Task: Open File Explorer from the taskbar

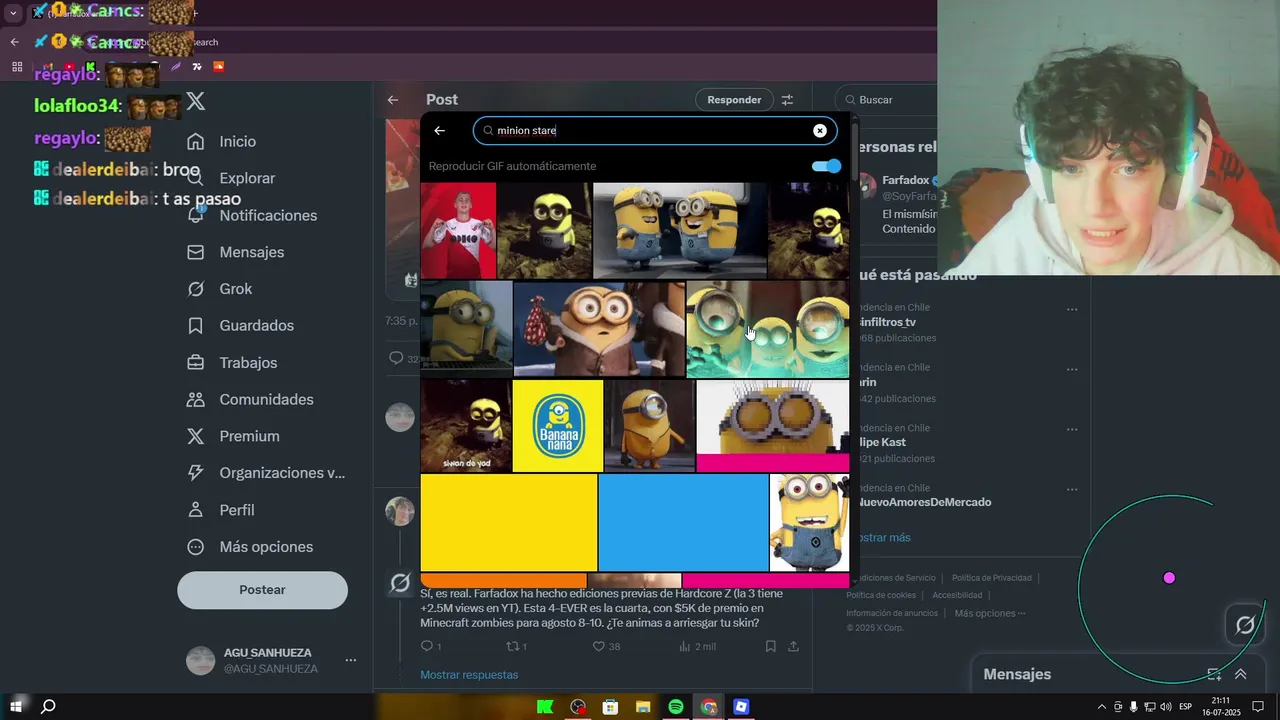Action: [643, 707]
